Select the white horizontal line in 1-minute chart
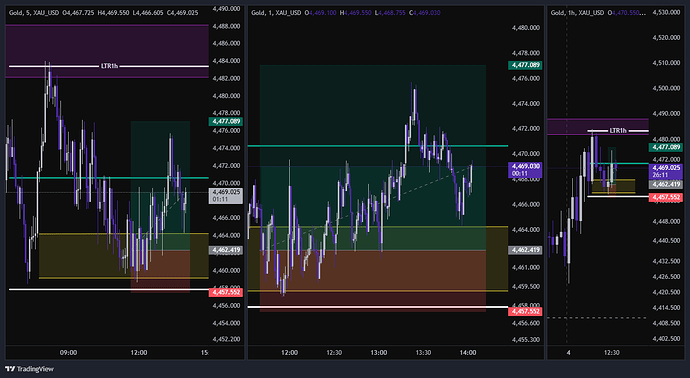This screenshot has height=378, width=690. point(378,307)
